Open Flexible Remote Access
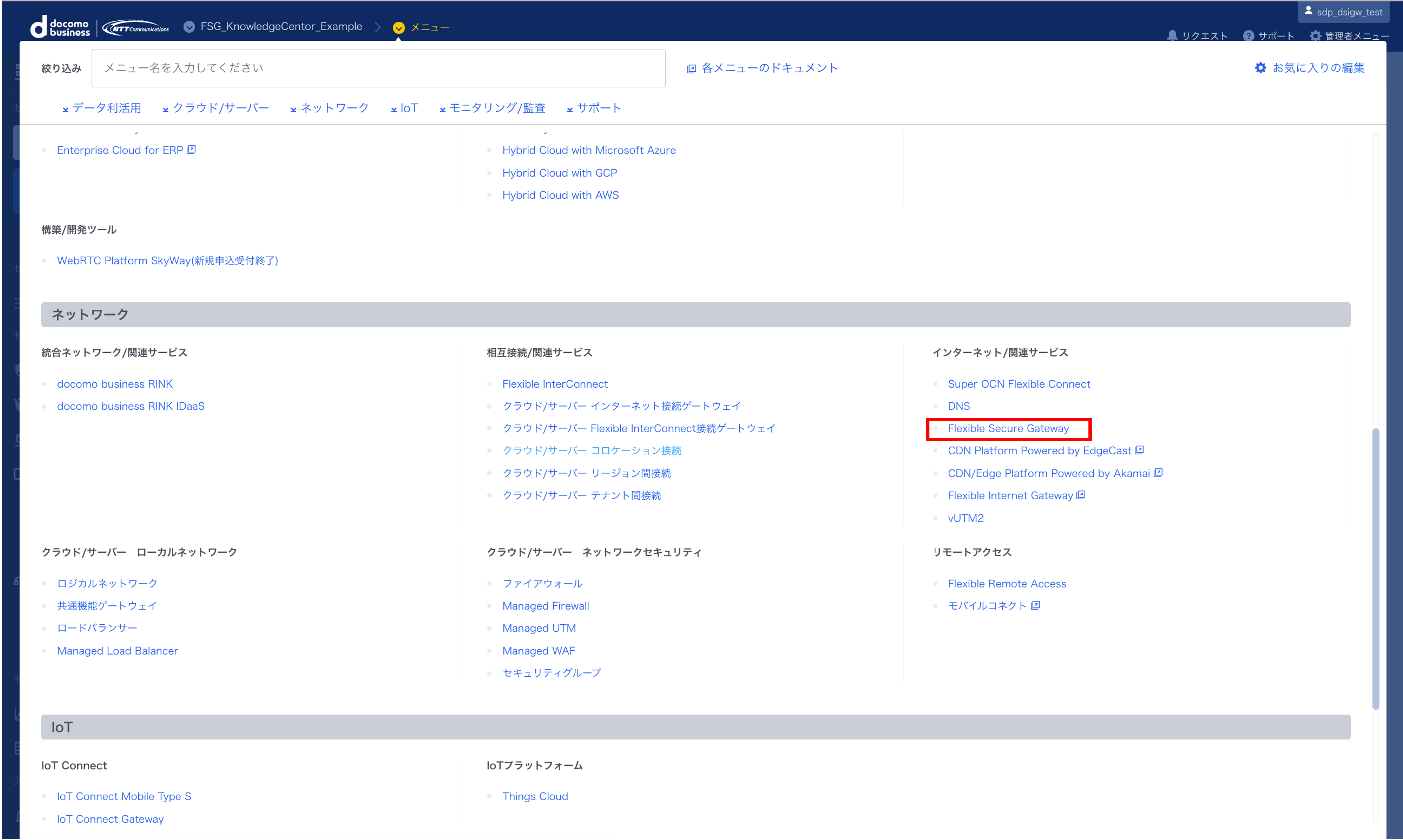Viewport: 1403px width, 840px height. point(1006,584)
